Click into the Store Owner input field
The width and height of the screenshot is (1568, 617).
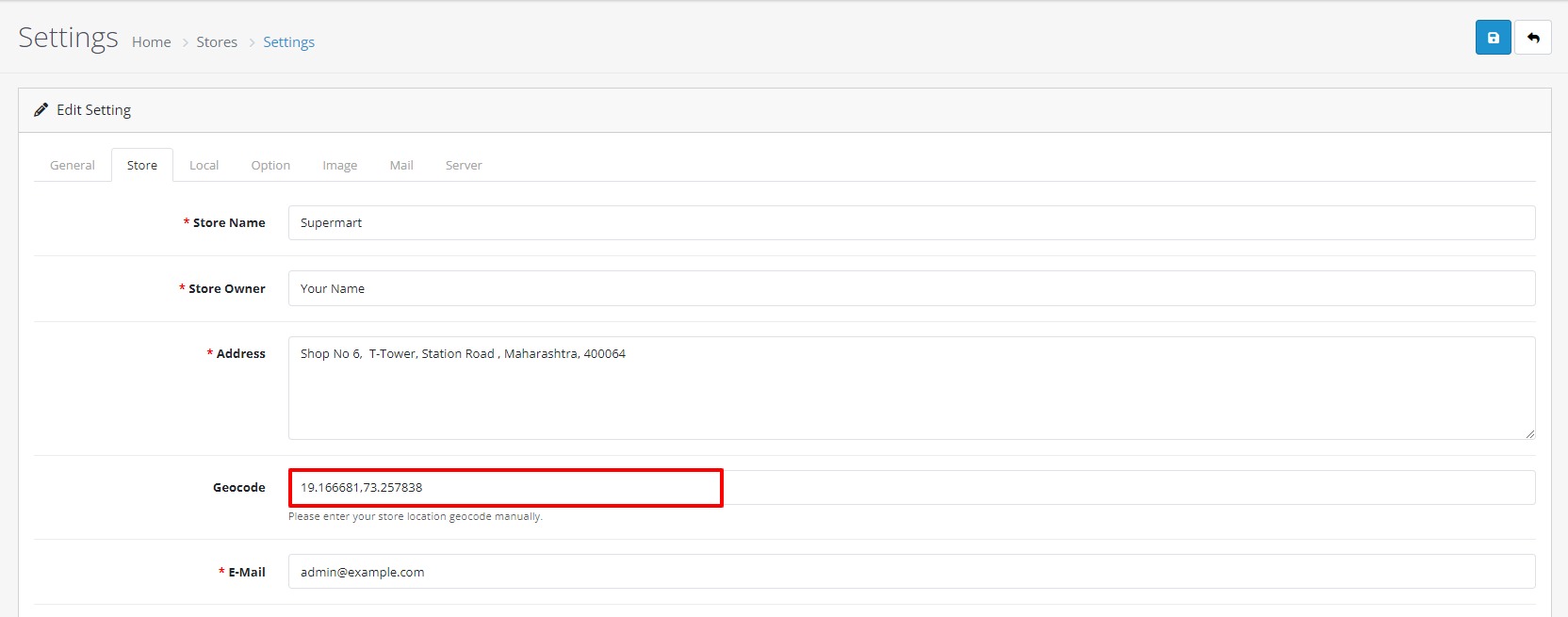(x=910, y=289)
